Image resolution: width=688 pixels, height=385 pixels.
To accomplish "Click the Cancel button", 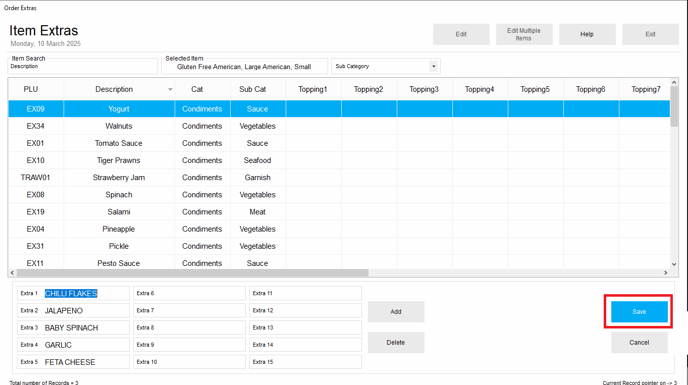I will point(639,342).
